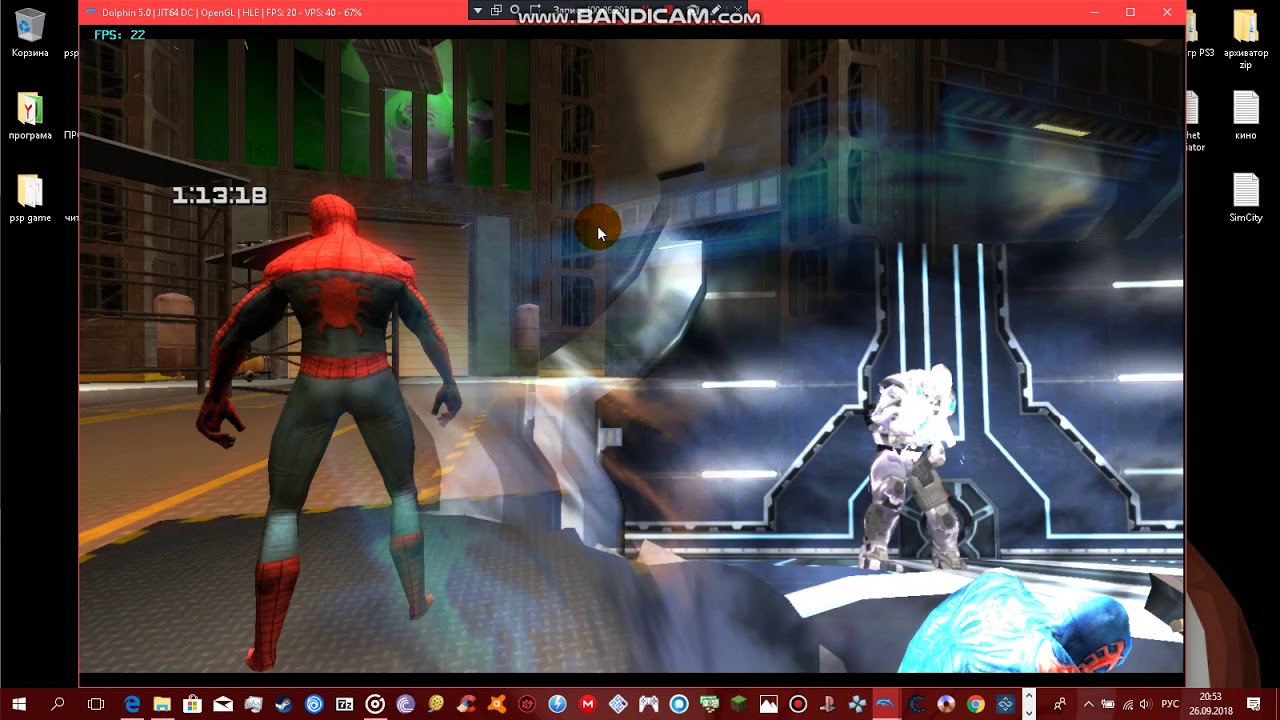The image size is (1280, 720).
Task: Select програма desktop archive icon
Action: pos(30,116)
